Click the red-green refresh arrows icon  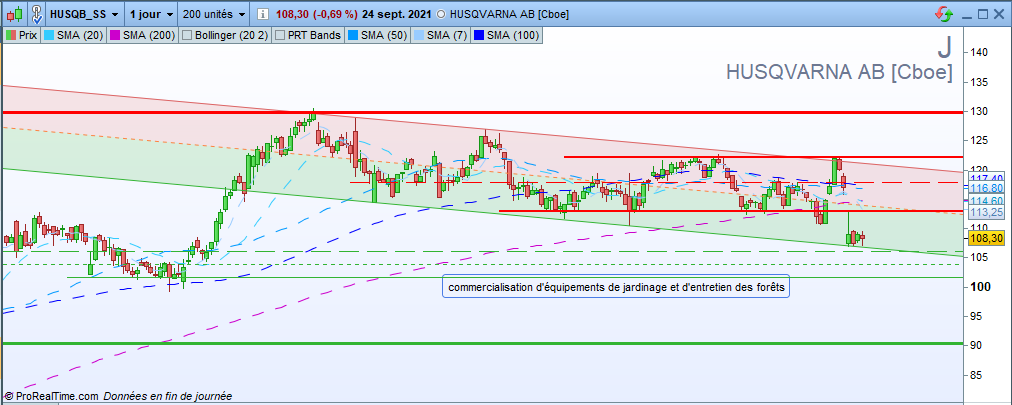point(944,14)
